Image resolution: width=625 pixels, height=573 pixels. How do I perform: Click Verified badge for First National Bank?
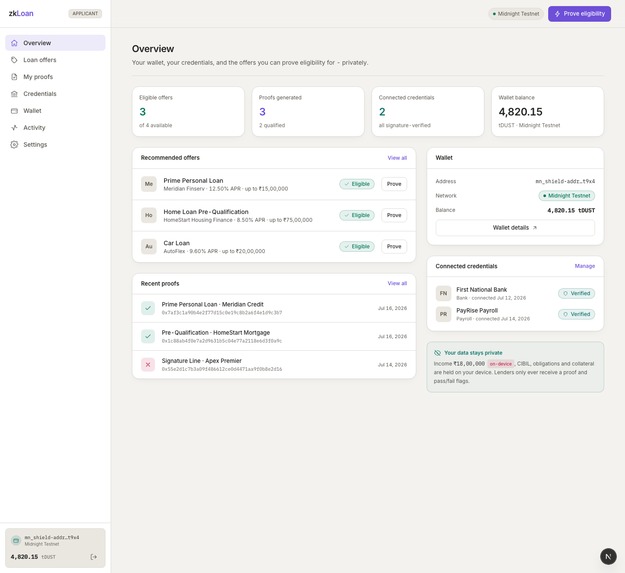pos(576,293)
